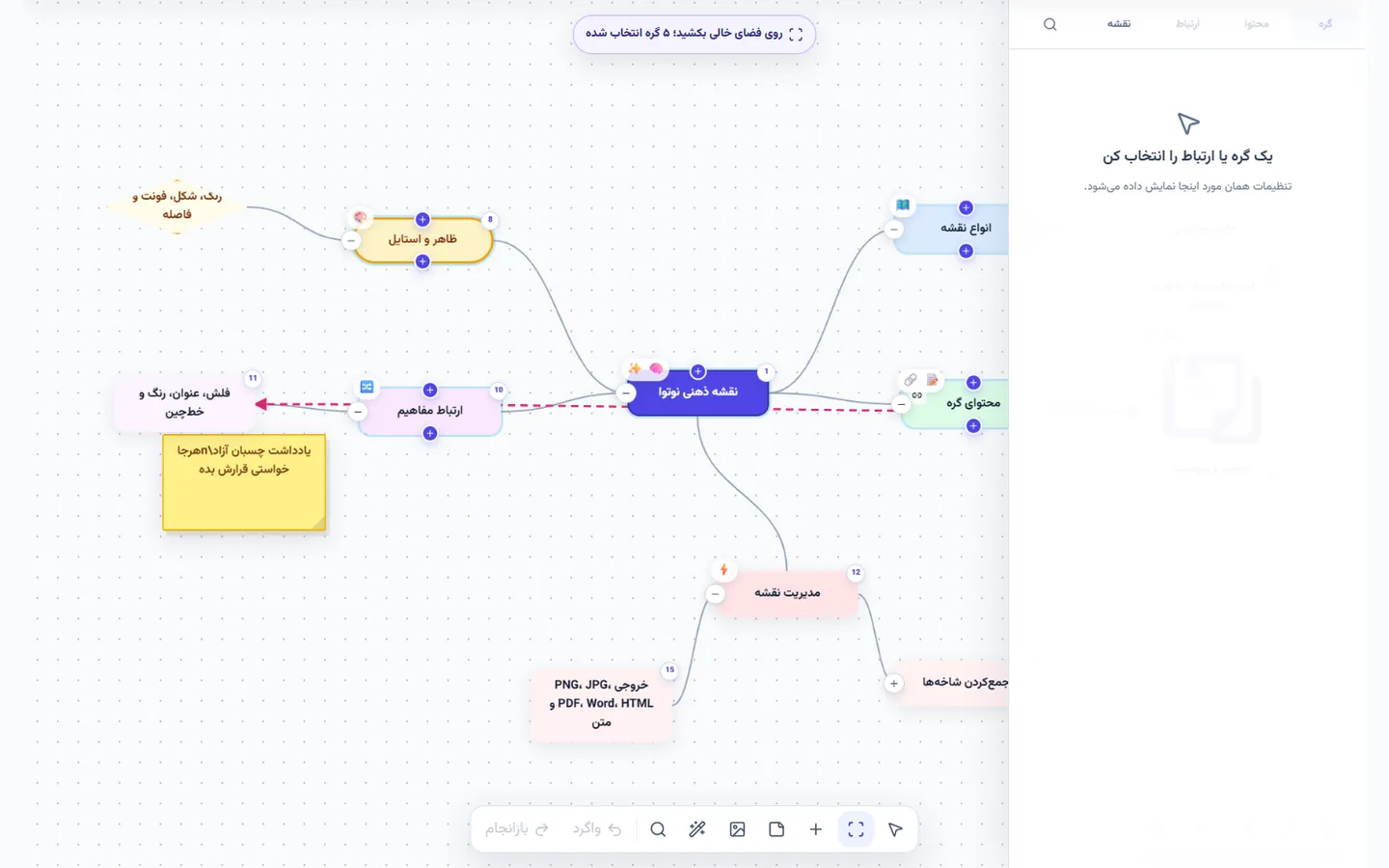Collapse the ظاهر و استایل branch
This screenshot has height=868, width=1389.
pos(351,240)
